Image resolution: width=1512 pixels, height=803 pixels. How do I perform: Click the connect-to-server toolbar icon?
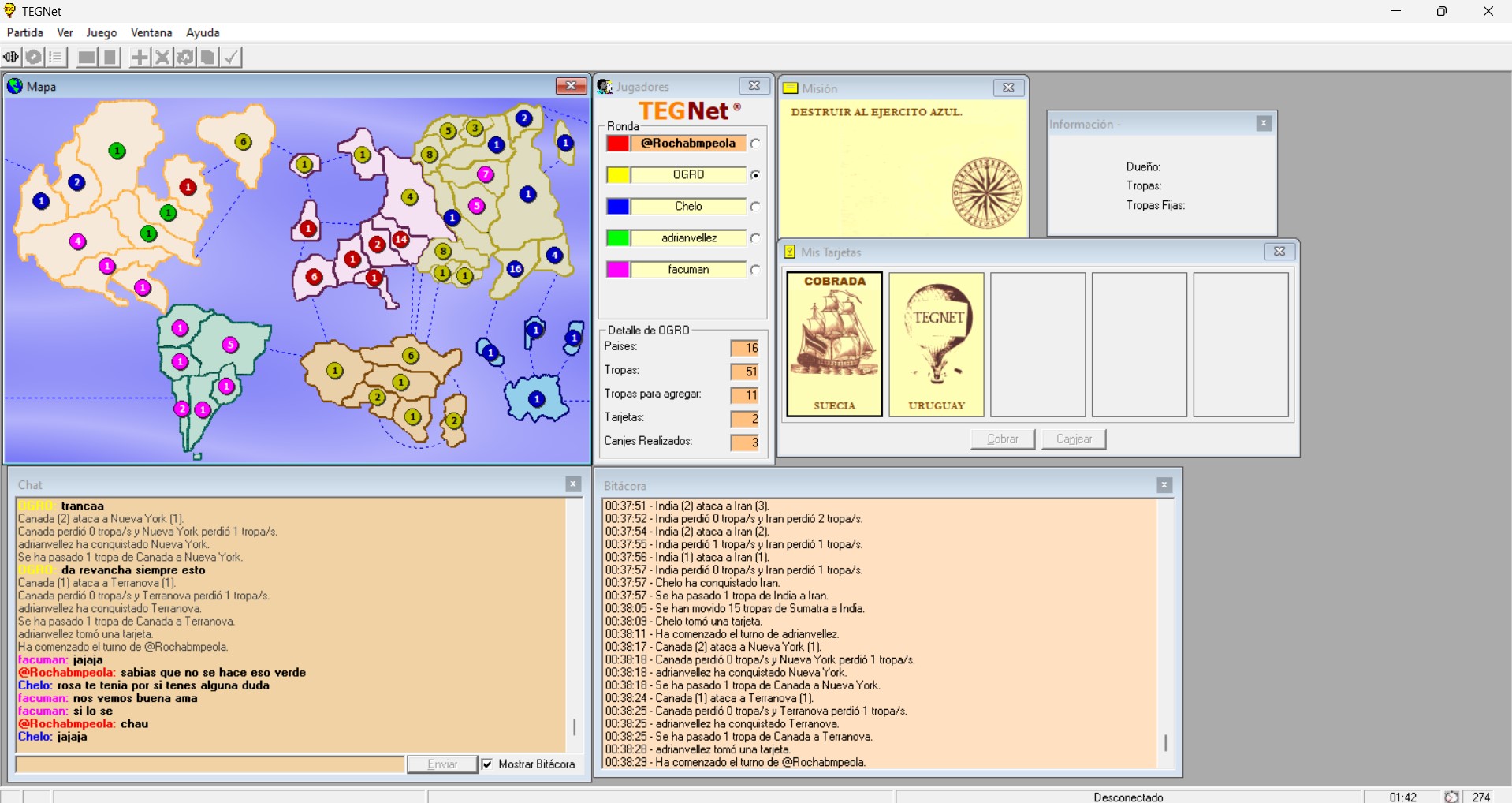tap(11, 57)
